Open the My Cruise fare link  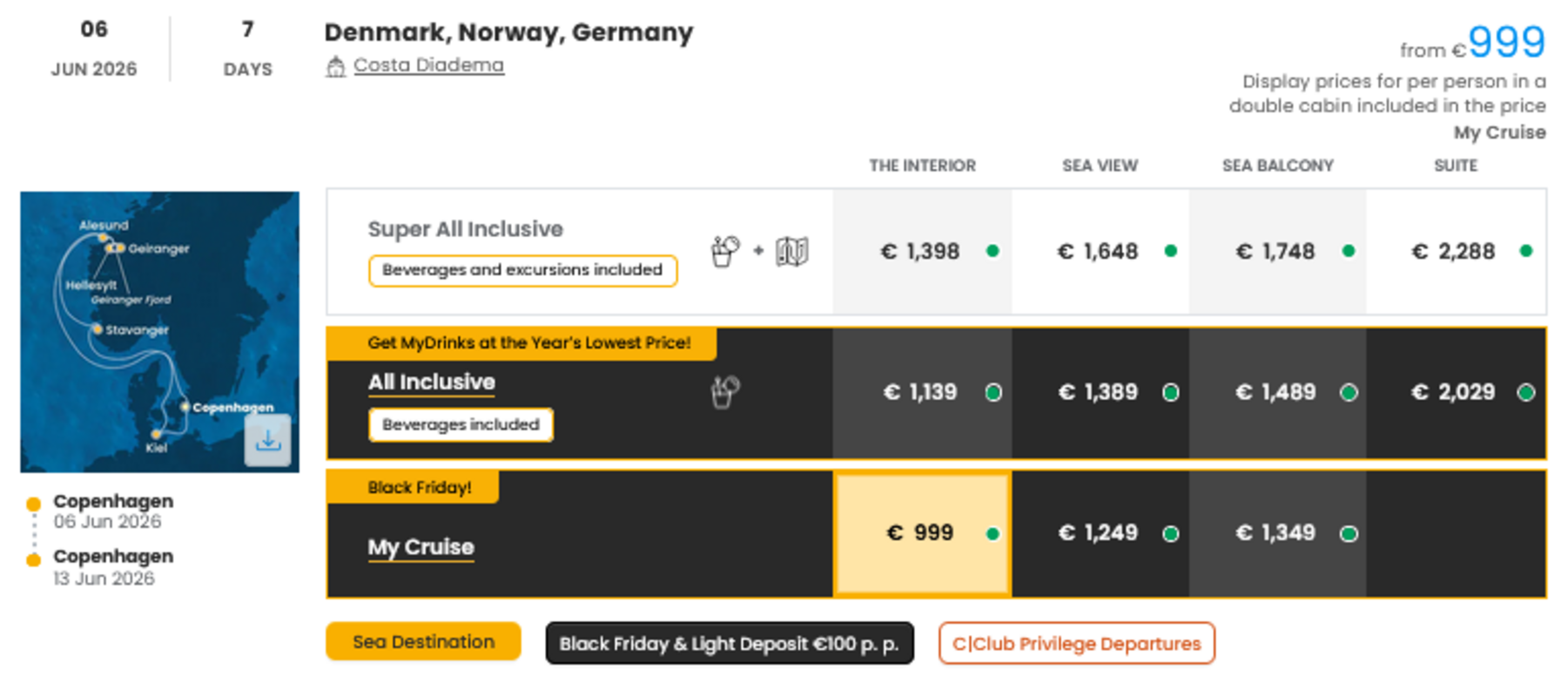click(421, 547)
